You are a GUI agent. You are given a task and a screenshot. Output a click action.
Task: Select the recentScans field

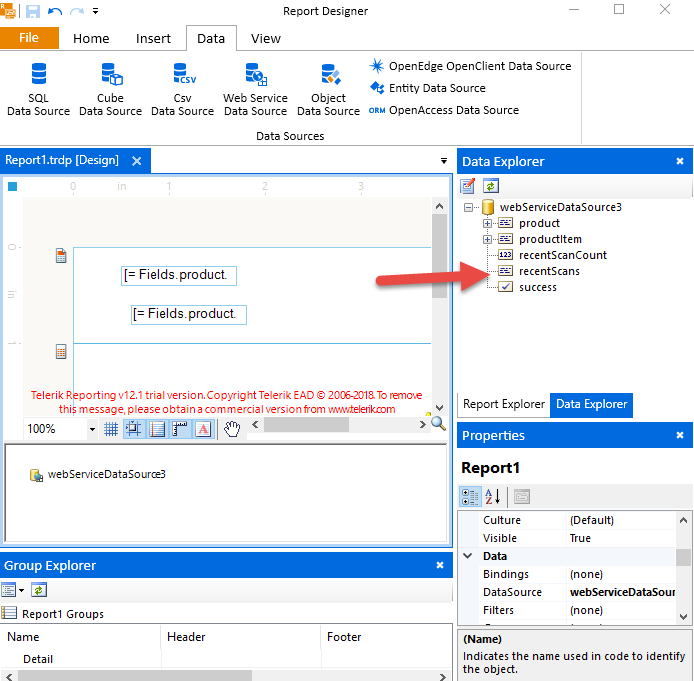549,271
